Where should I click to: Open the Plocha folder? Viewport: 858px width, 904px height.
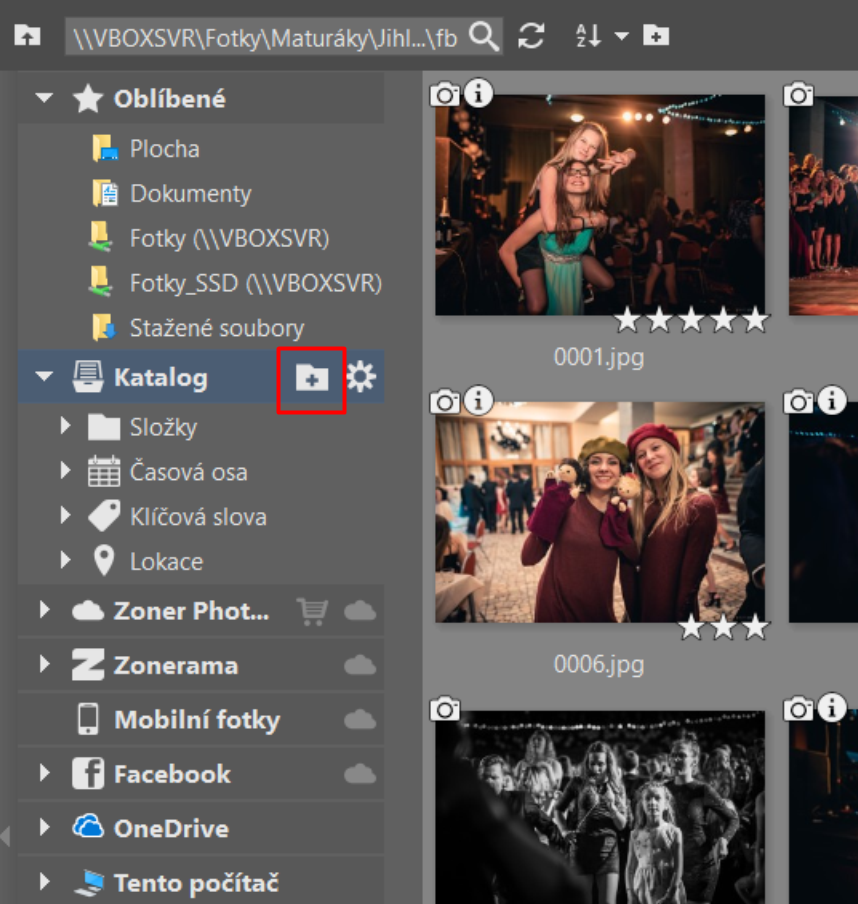(x=164, y=149)
